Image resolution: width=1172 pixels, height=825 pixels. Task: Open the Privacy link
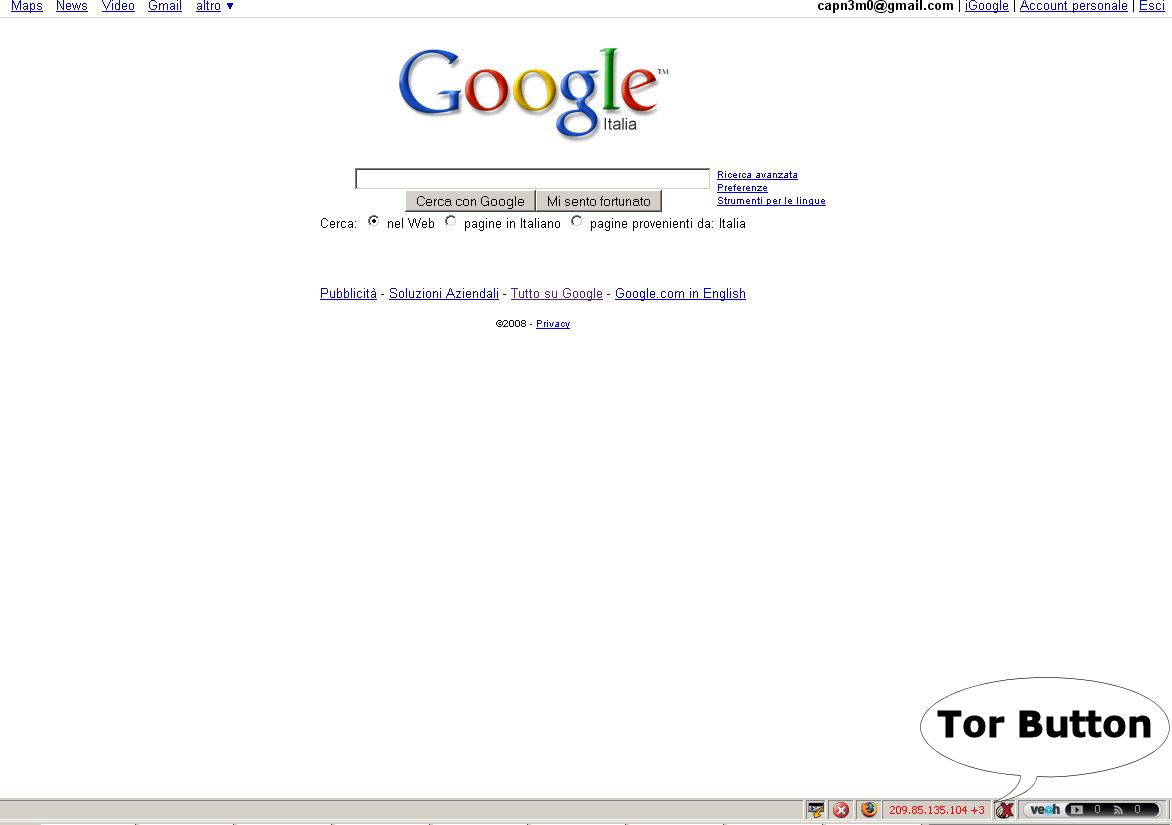pos(553,324)
